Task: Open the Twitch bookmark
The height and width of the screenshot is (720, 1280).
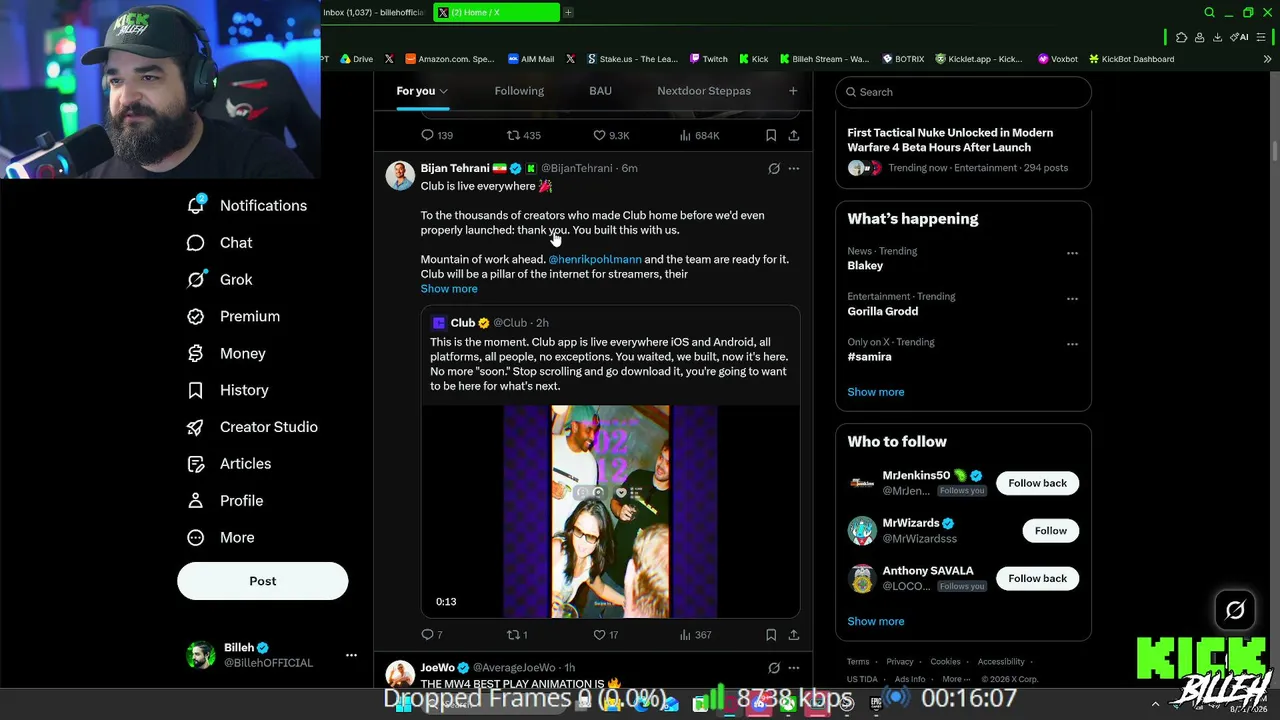Action: [708, 59]
